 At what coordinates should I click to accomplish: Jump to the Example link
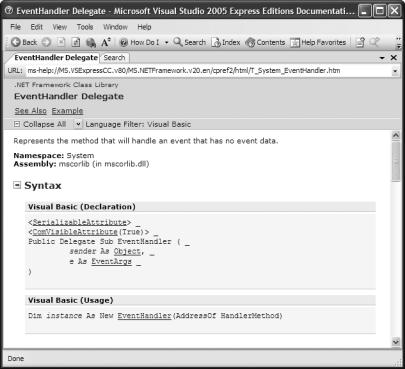pyautogui.click(x=67, y=111)
